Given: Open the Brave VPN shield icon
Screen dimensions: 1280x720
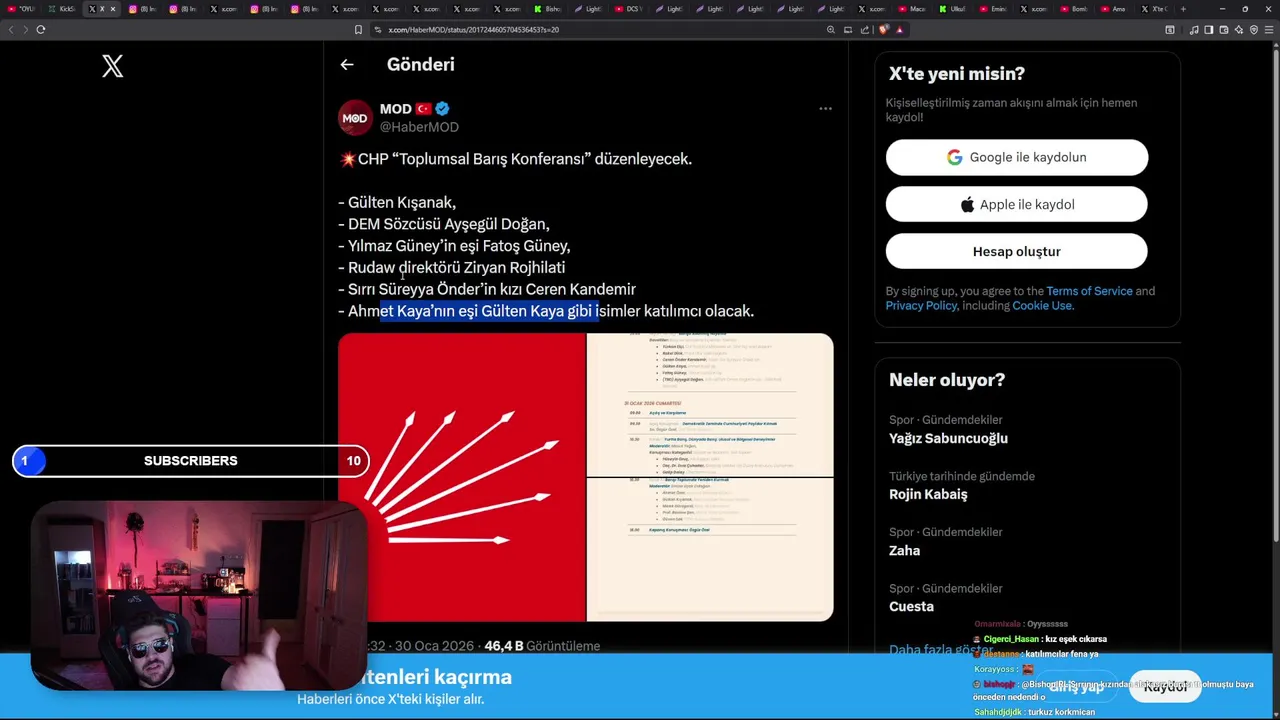Looking at the screenshot, I should click(x=1252, y=30).
